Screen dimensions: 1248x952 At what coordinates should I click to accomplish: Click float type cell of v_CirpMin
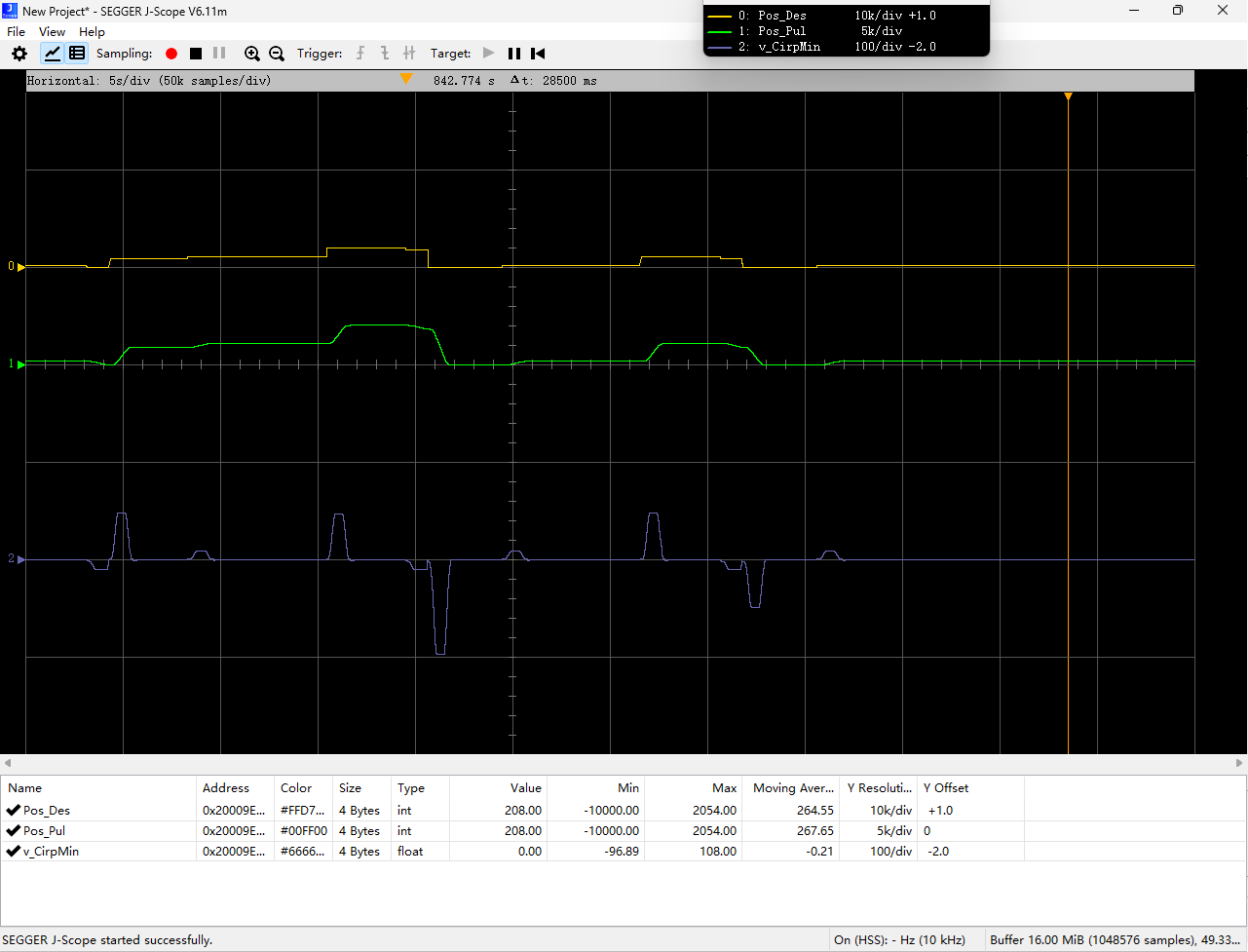pos(420,851)
